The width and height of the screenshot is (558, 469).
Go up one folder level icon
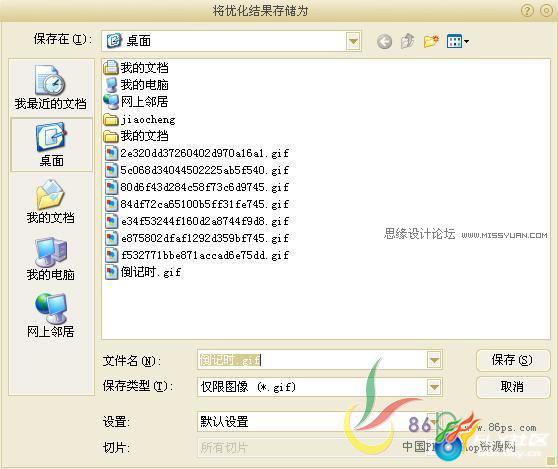coord(407,41)
